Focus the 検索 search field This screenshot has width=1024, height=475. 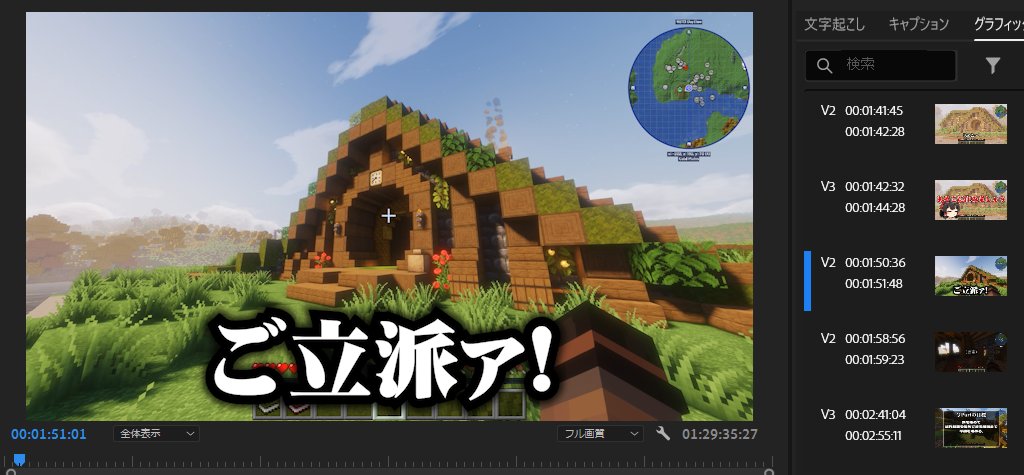click(880, 65)
